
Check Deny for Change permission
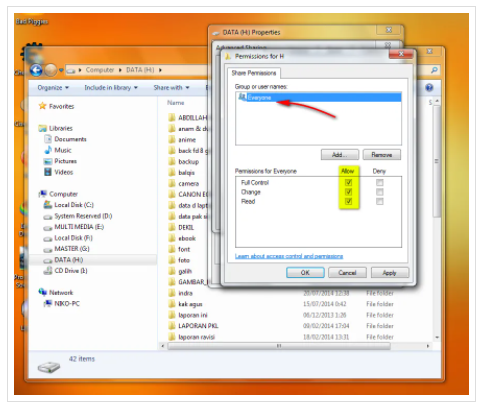click(379, 192)
